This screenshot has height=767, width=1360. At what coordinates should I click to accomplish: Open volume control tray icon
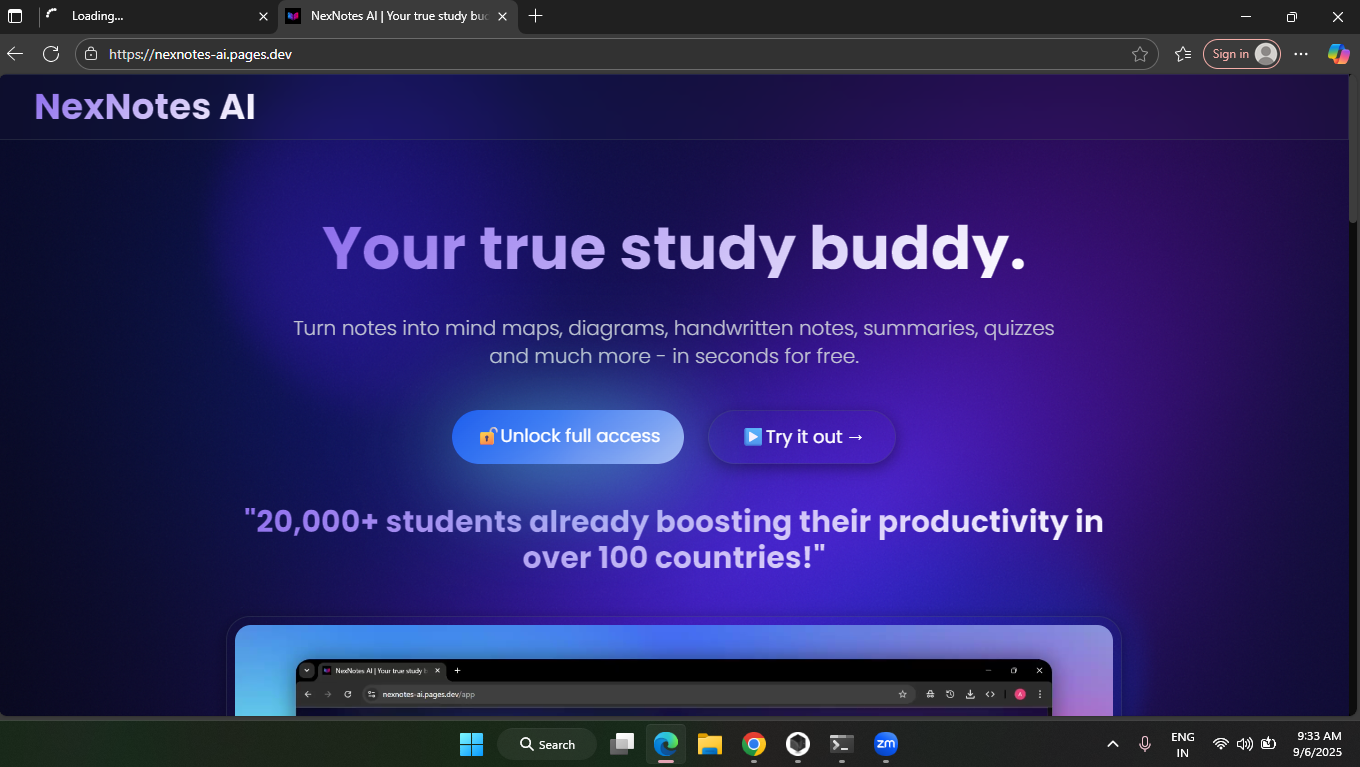(x=1244, y=744)
